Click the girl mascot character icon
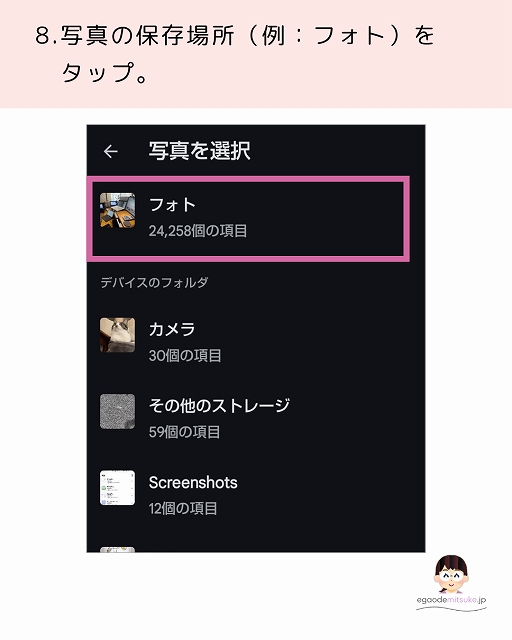Viewport: 512px width, 640px height. pyautogui.click(x=451, y=574)
